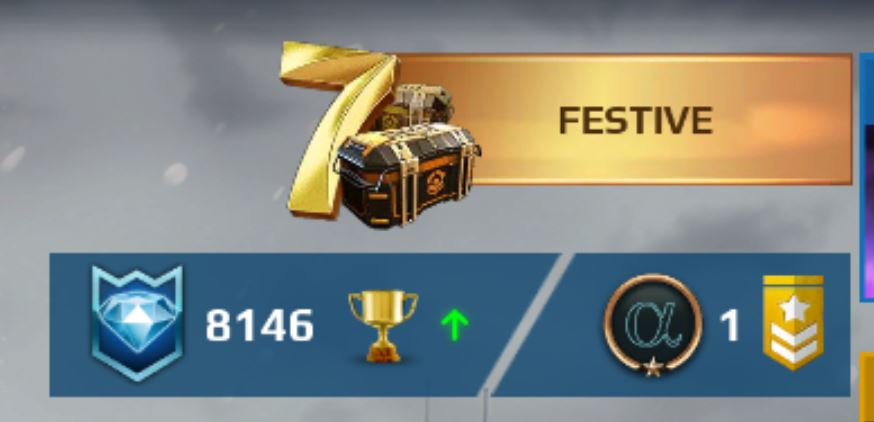Click the emblem on the chest's front

click(x=436, y=182)
